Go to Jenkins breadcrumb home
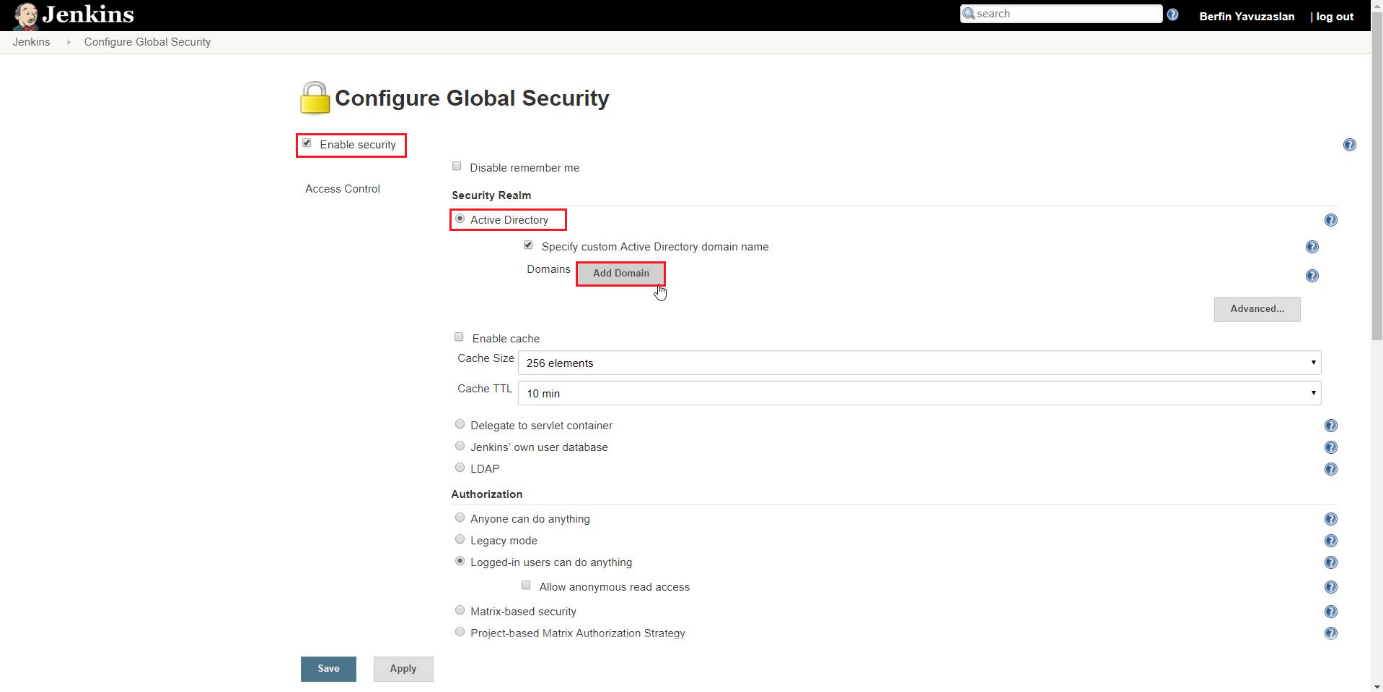This screenshot has width=1383, height=692. coord(31,42)
